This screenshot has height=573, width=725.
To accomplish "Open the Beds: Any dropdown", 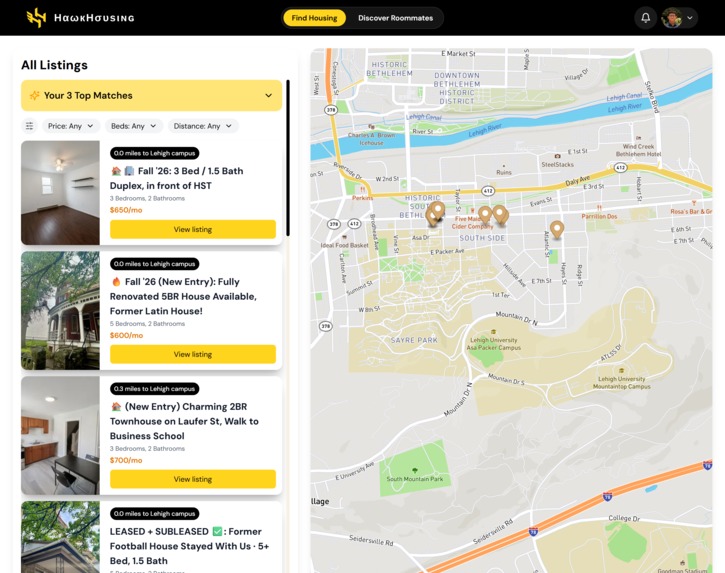I will point(134,126).
